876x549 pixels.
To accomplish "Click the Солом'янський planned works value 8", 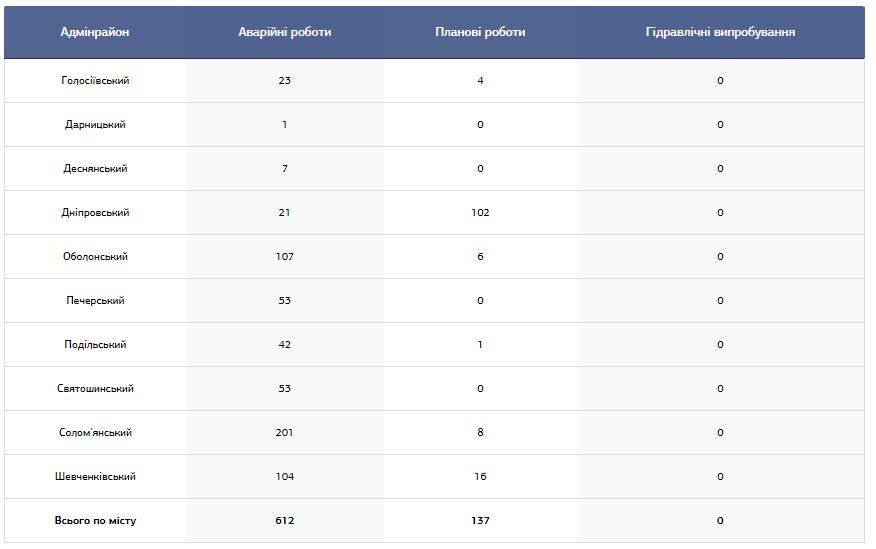I will [x=480, y=432].
